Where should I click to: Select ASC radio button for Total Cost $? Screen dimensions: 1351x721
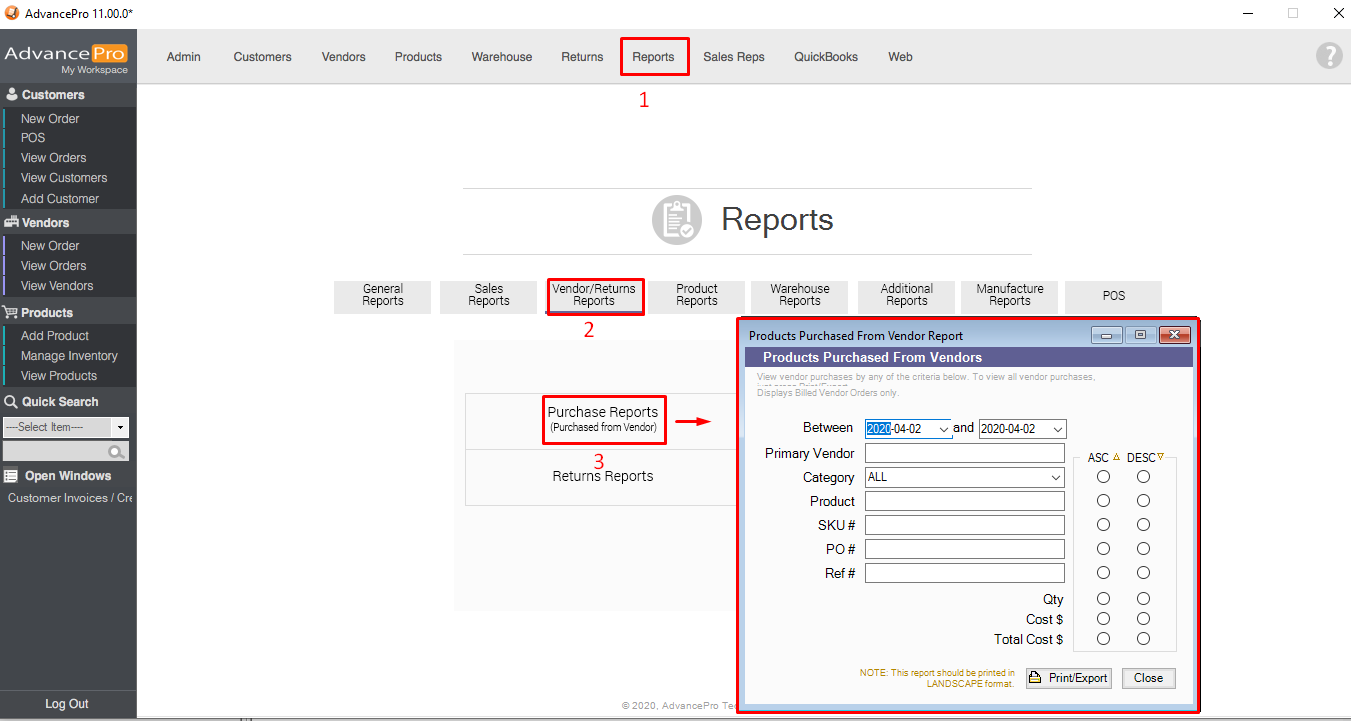click(x=1103, y=639)
